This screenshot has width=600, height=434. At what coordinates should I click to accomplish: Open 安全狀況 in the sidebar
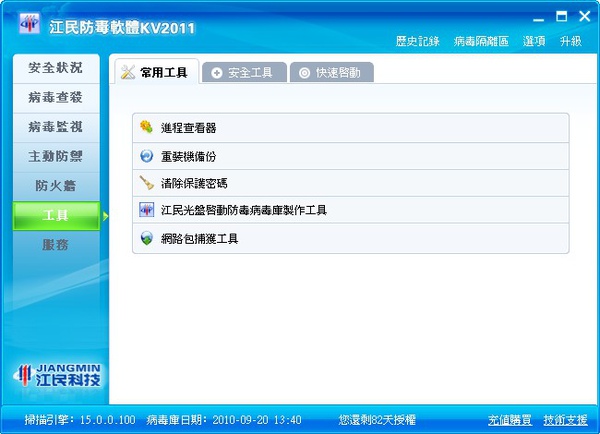tap(56, 68)
